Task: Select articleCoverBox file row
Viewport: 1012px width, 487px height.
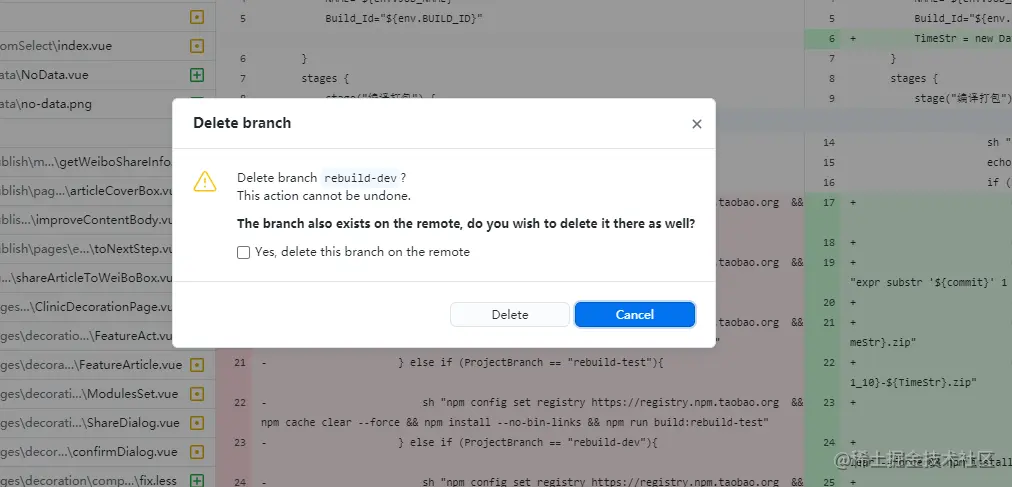Action: pyautogui.click(x=86, y=191)
